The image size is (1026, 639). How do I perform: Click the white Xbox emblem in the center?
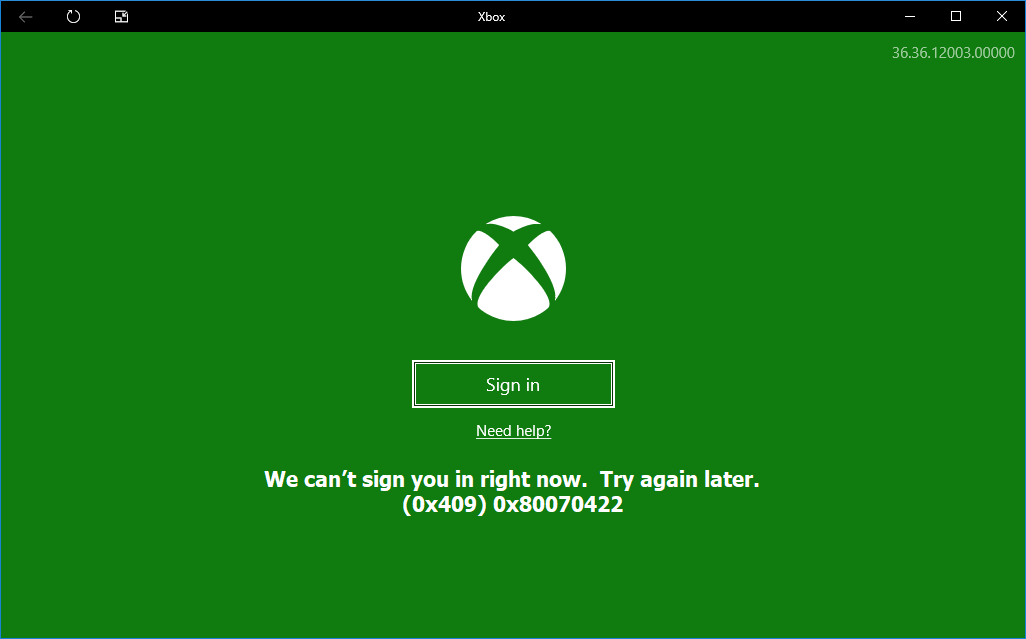pyautogui.click(x=513, y=269)
